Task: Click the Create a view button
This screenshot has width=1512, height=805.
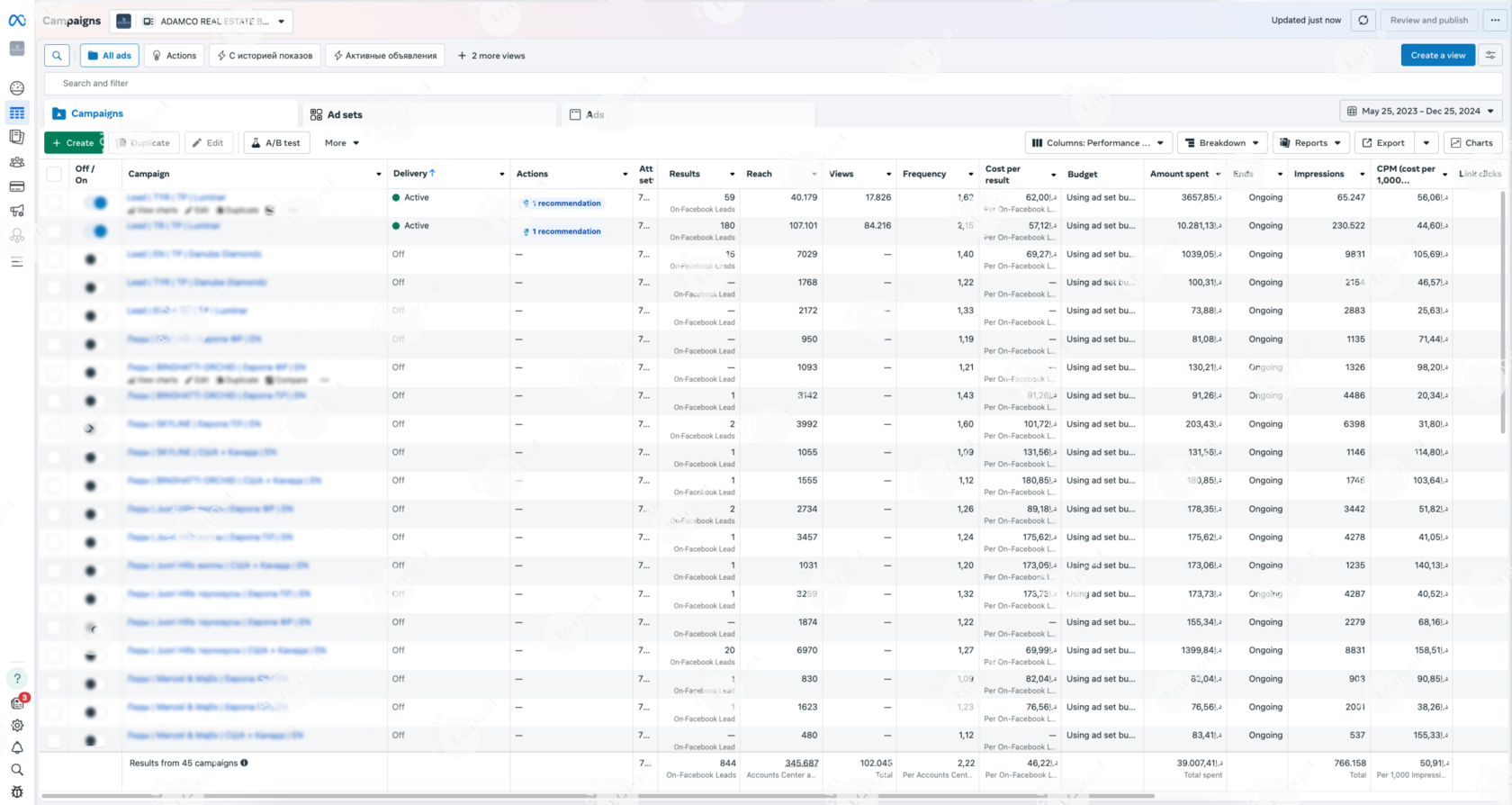Action: [x=1437, y=56]
